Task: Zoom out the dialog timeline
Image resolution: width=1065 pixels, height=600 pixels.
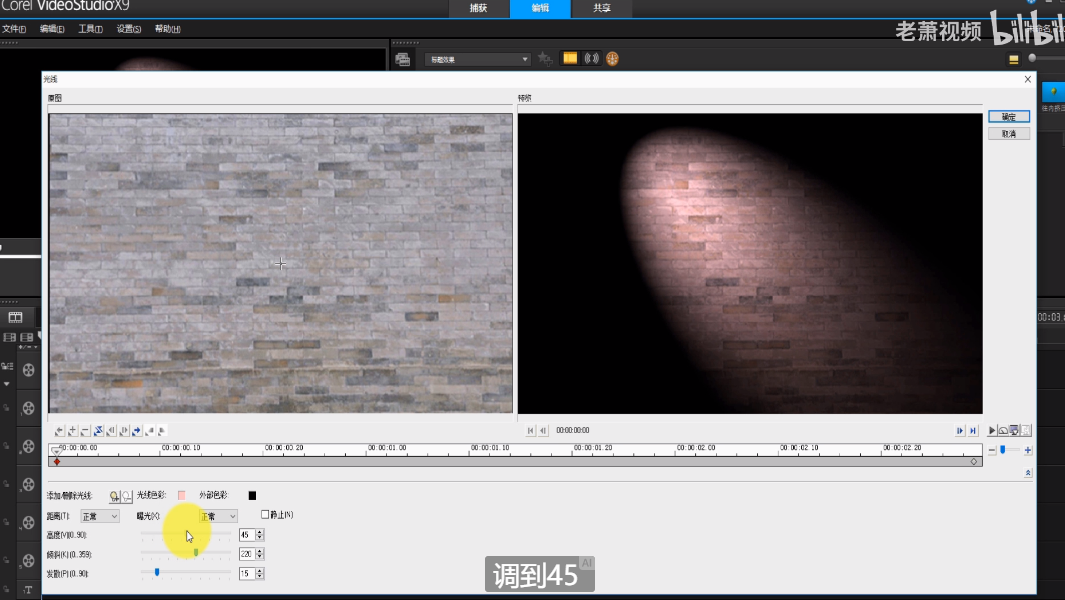Action: 992,451
